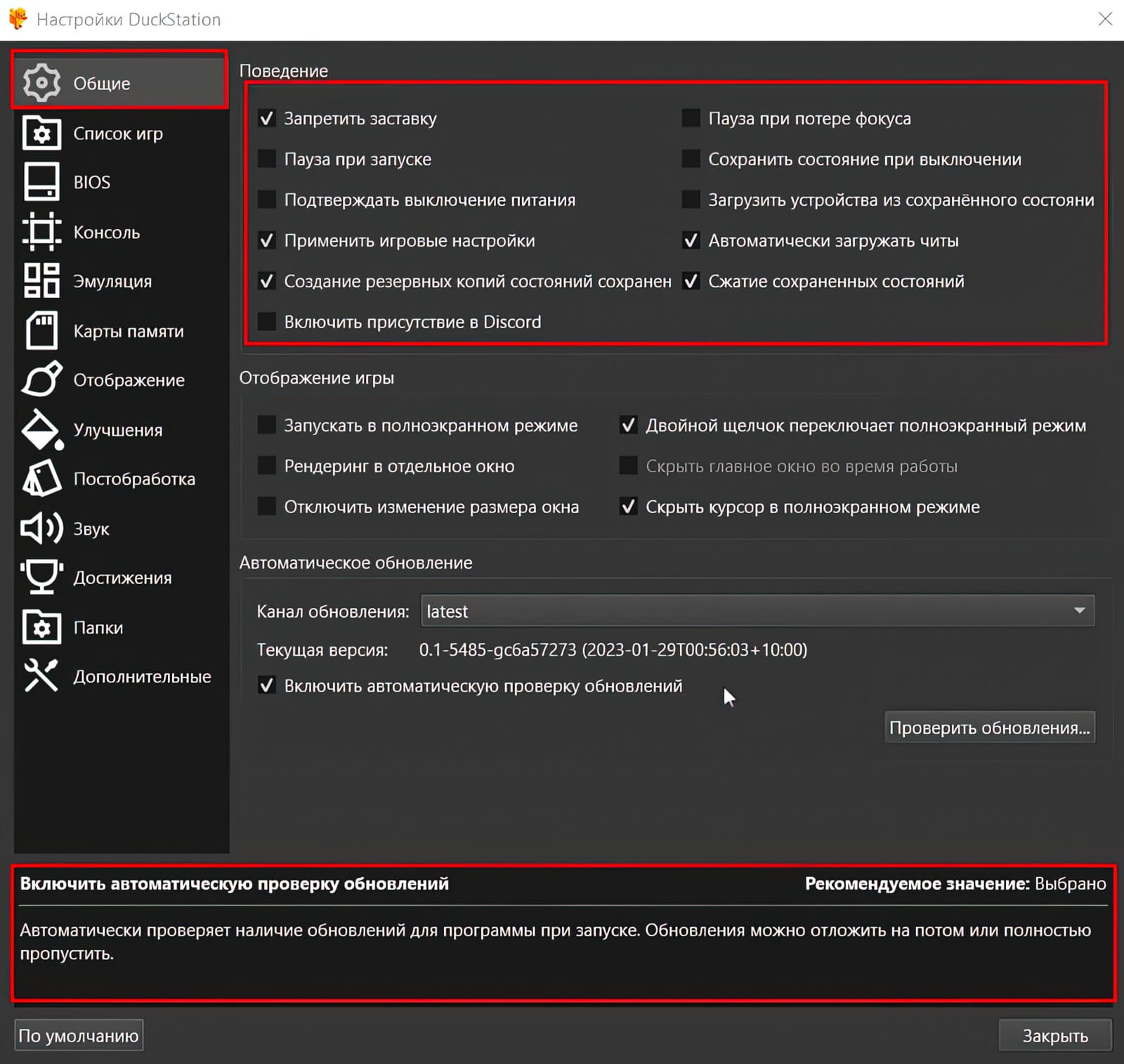Click the Закрыть button

pos(1055,1035)
